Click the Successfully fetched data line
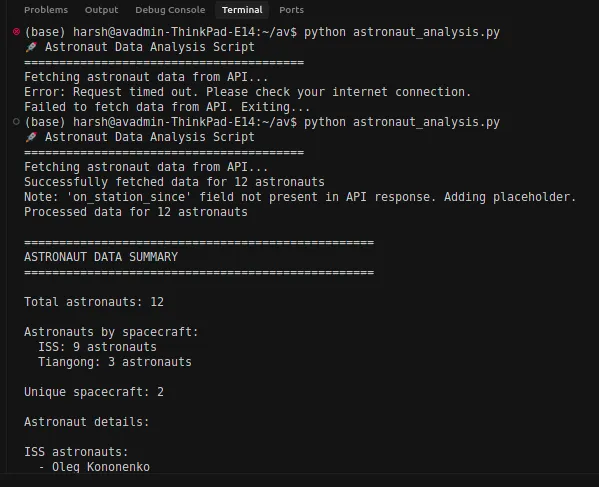 point(174,182)
